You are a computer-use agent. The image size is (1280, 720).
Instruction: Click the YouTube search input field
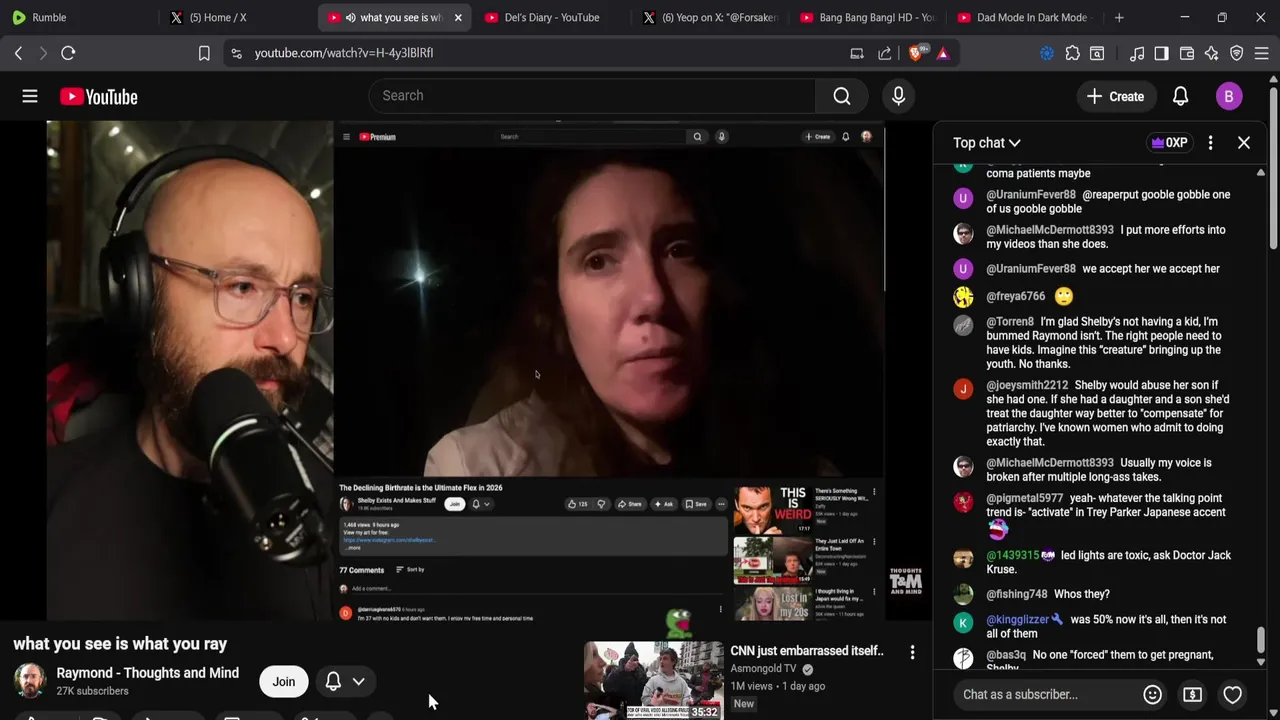pos(593,96)
